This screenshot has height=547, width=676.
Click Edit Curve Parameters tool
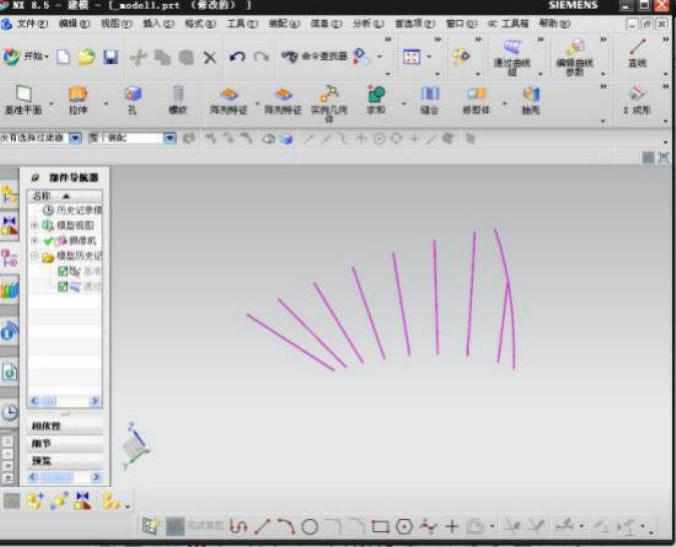[x=575, y=56]
